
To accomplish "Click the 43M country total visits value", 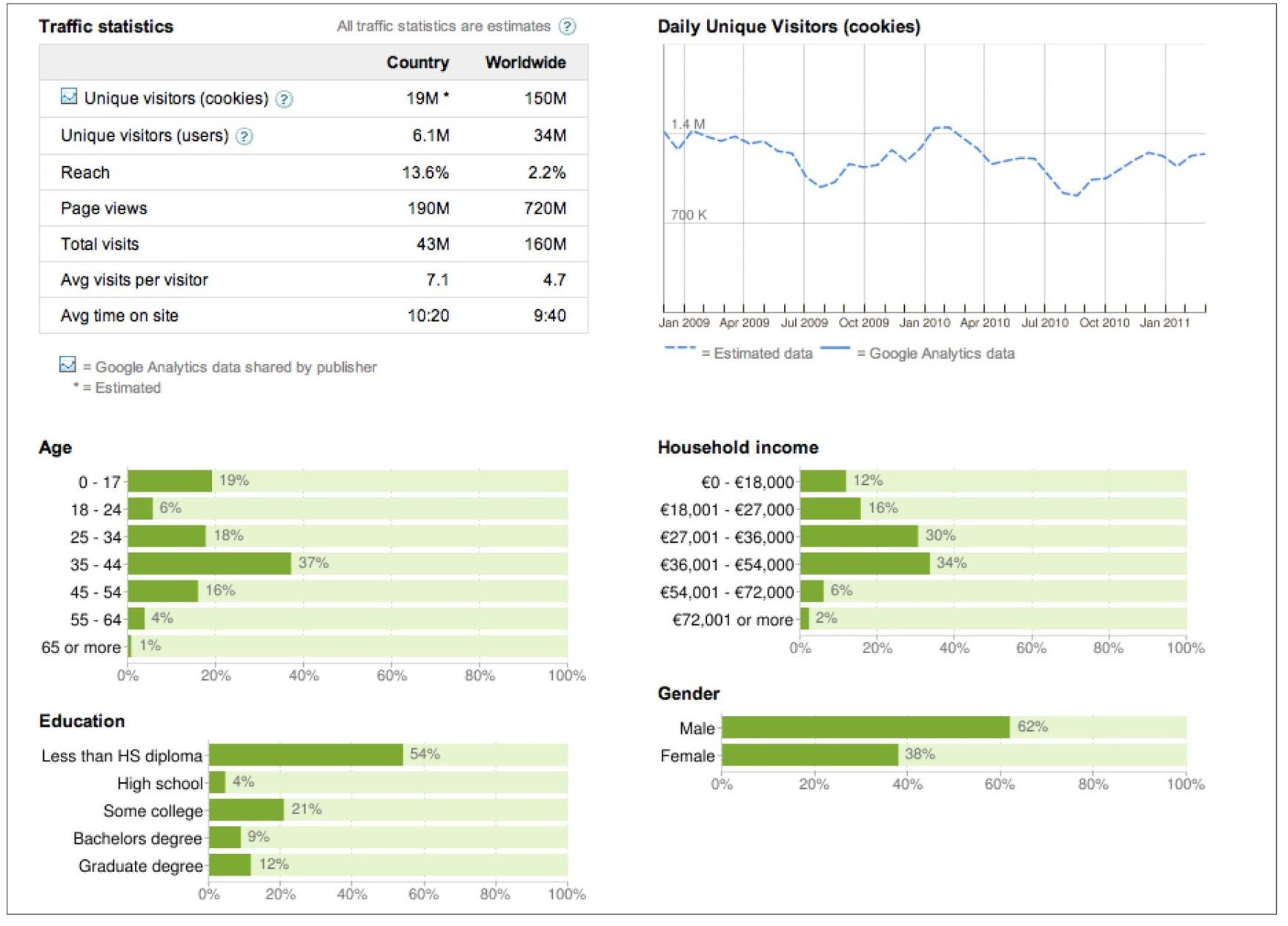I will (x=433, y=244).
